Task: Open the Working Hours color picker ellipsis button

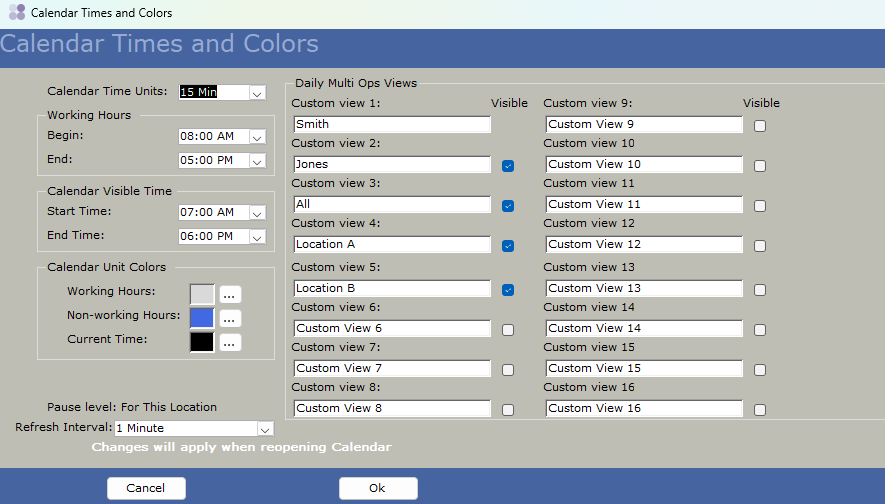Action: click(x=230, y=294)
